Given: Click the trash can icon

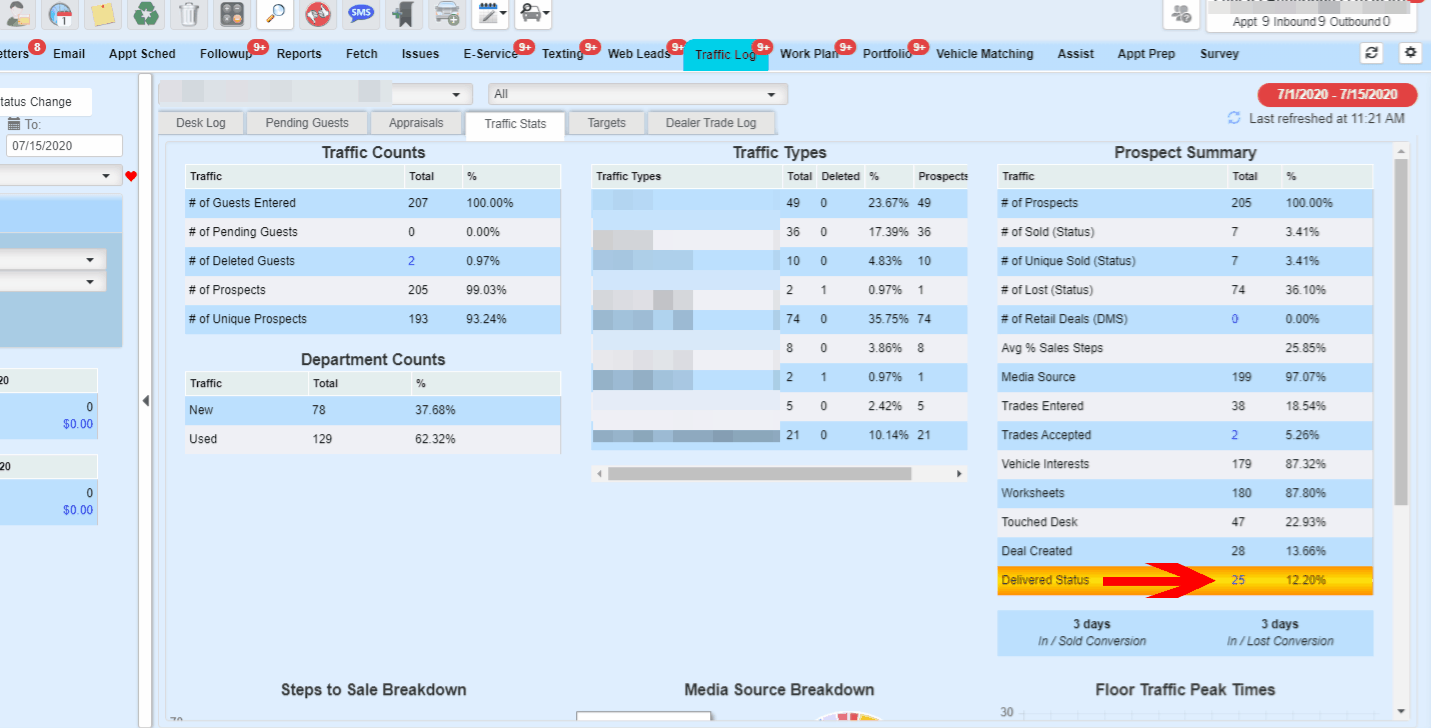Looking at the screenshot, I should [188, 14].
